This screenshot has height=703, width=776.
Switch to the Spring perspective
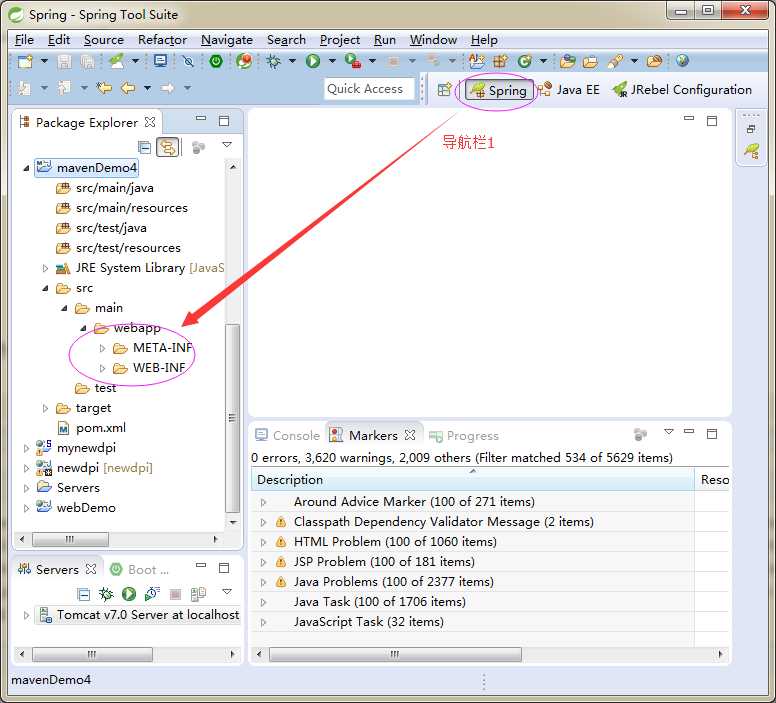(x=499, y=90)
